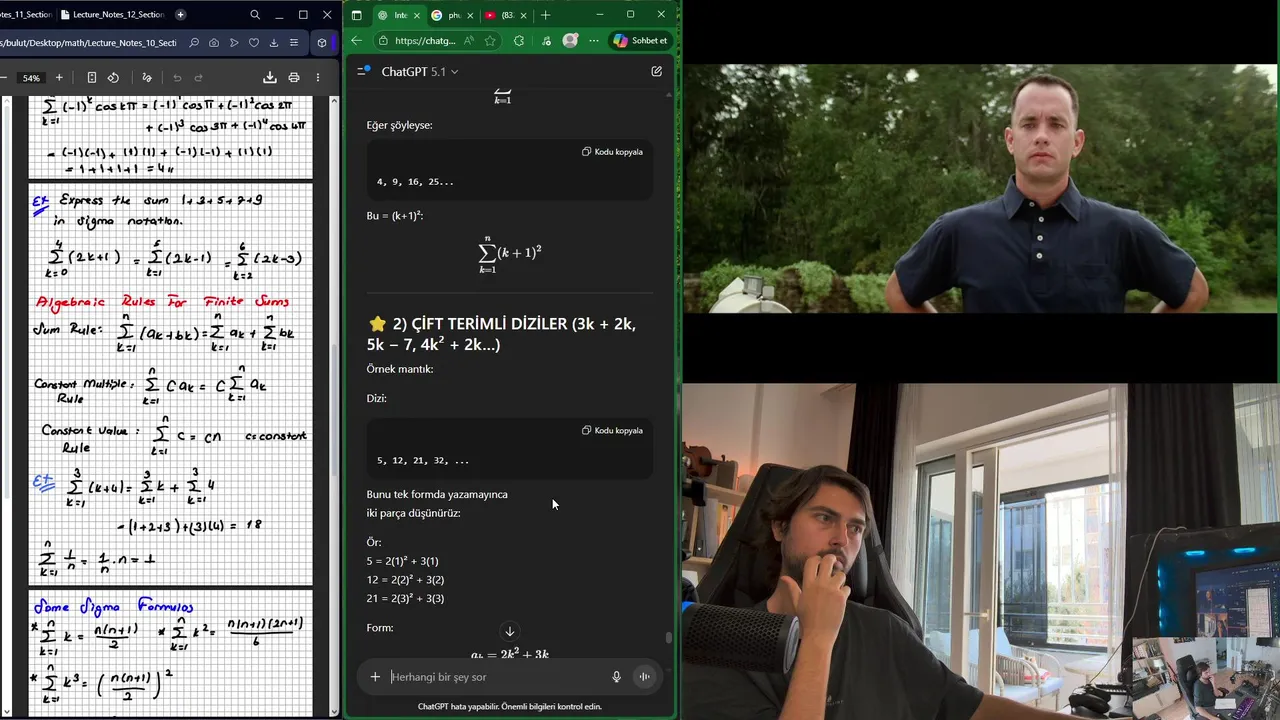
Task: Expand the ChatGPT 5.1 model selector
Action: [x=420, y=71]
